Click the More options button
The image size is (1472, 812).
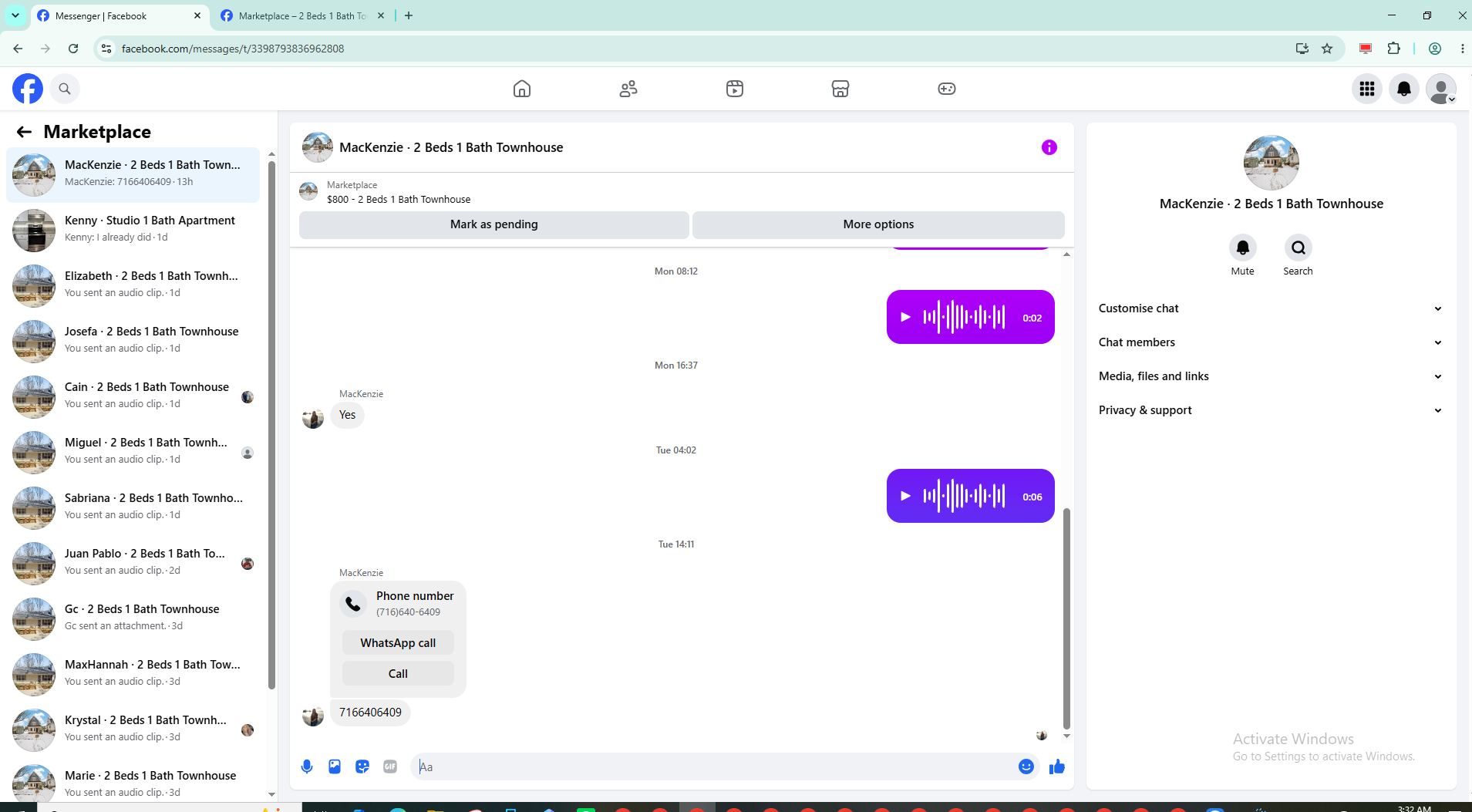[878, 224]
